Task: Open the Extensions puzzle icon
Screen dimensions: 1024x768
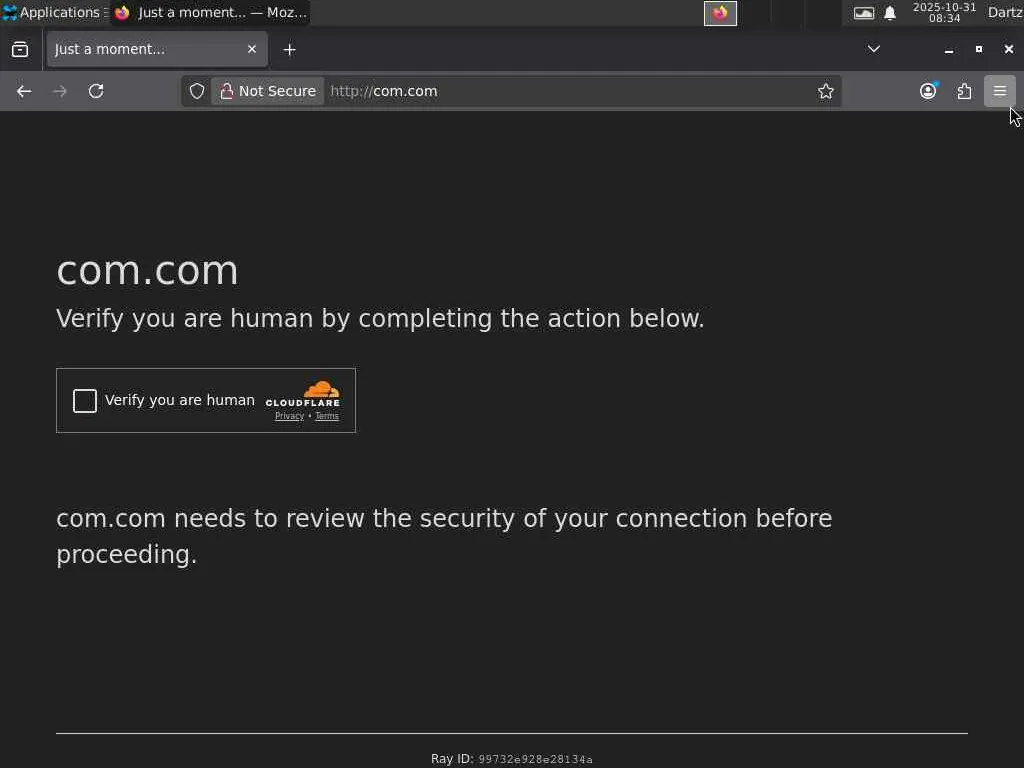Action: pos(964,91)
